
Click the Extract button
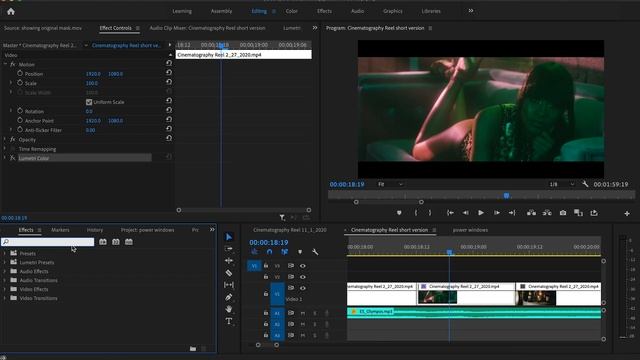click(547, 213)
